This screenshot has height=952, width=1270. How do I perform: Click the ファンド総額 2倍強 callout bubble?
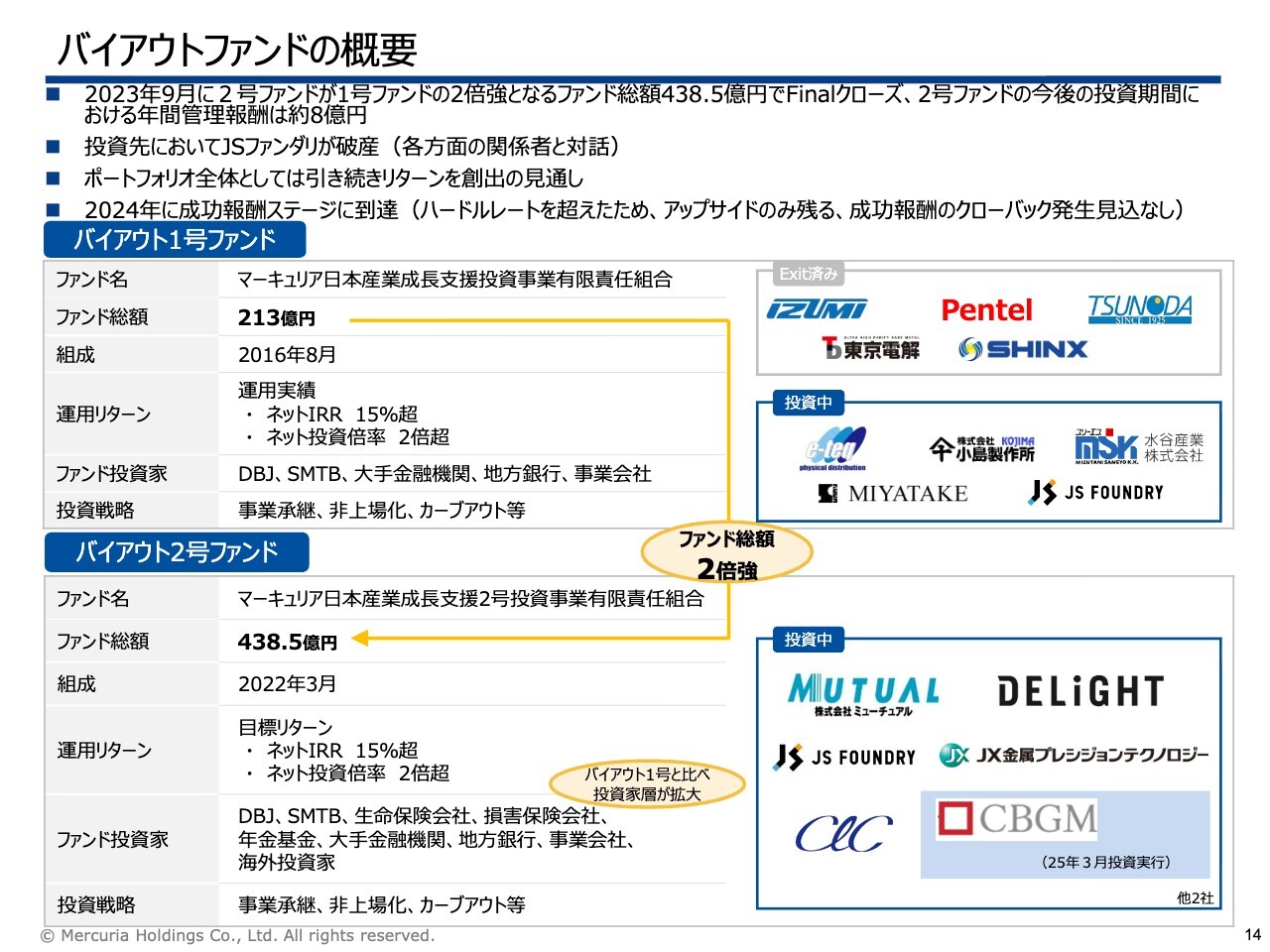coord(727,553)
